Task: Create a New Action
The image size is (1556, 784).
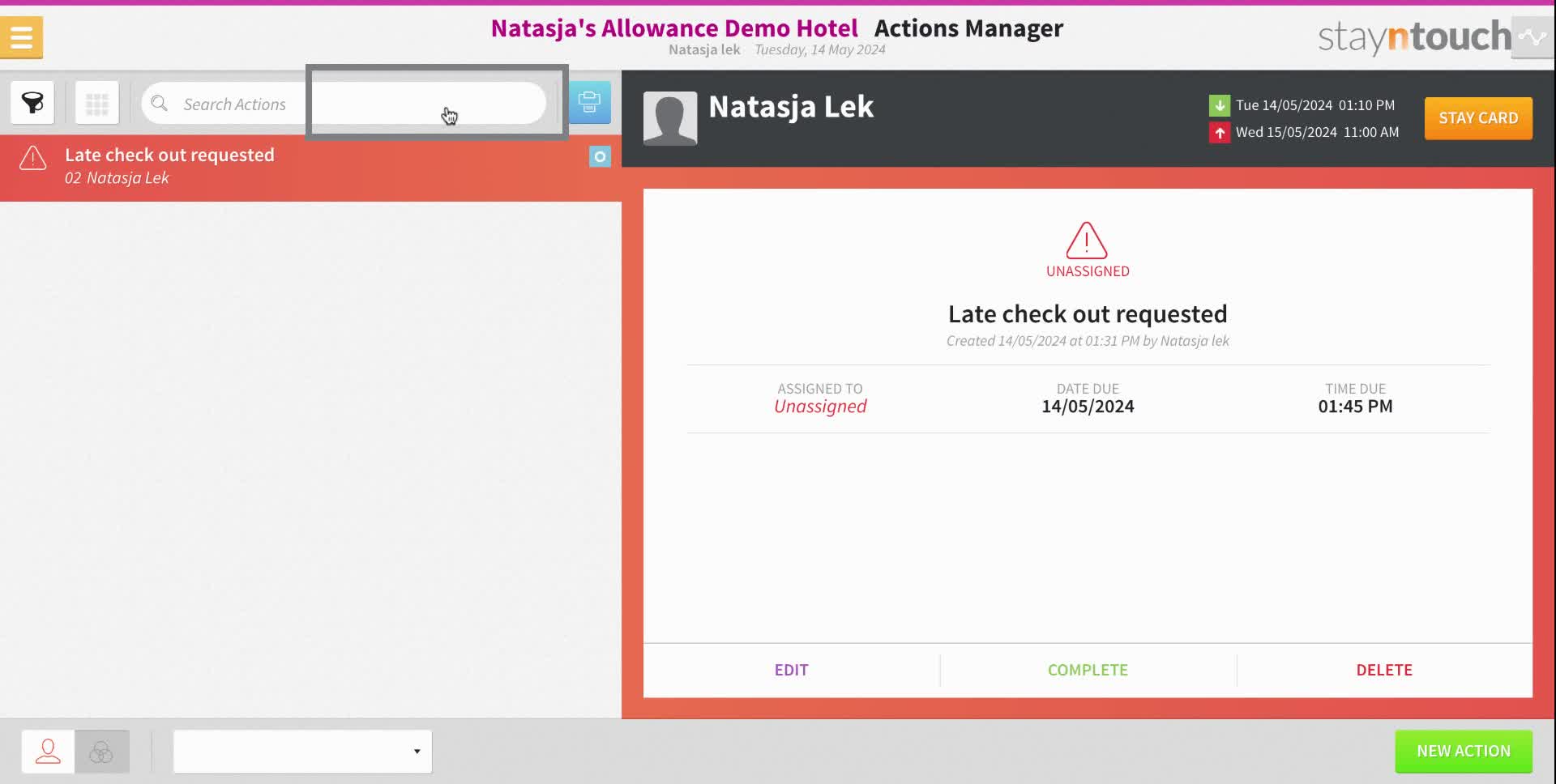Action: pos(1464,751)
